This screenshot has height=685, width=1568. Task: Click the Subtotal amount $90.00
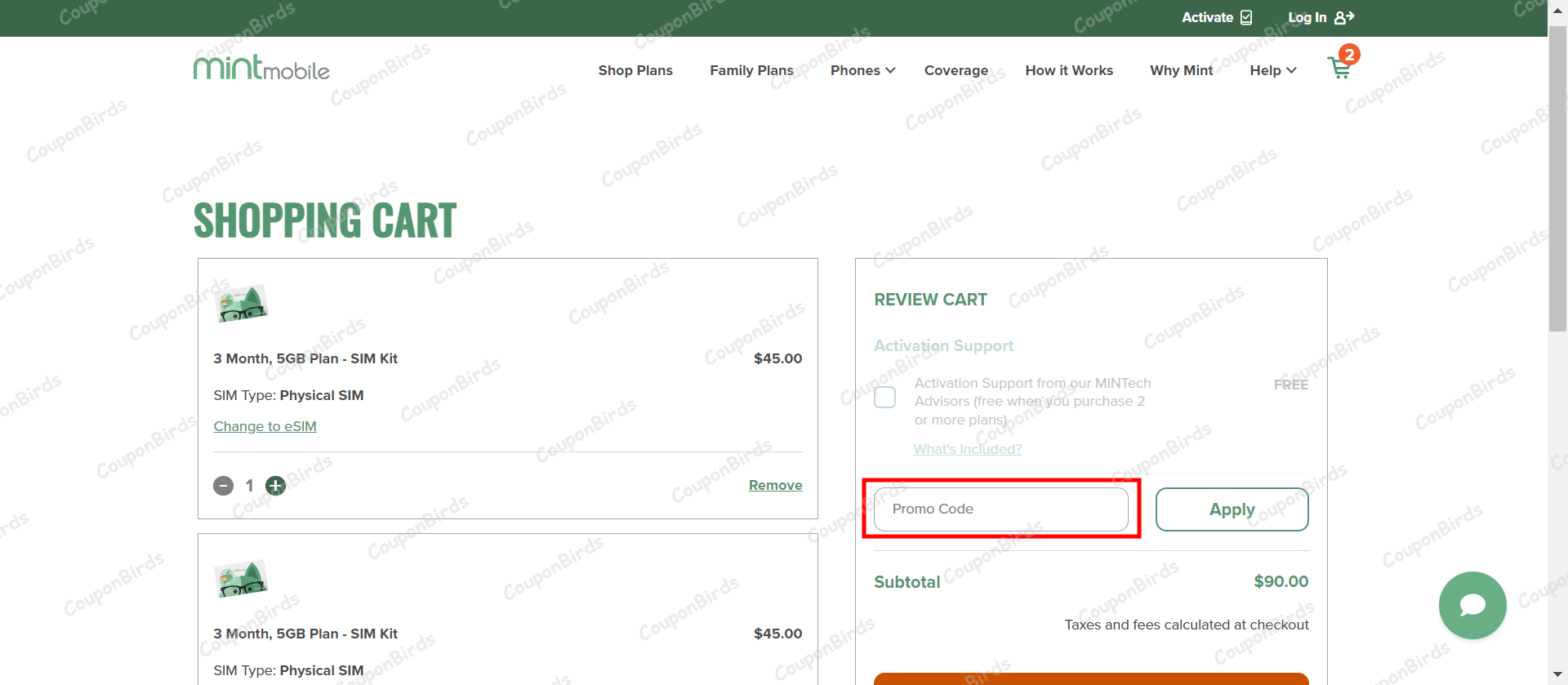[x=1281, y=581]
